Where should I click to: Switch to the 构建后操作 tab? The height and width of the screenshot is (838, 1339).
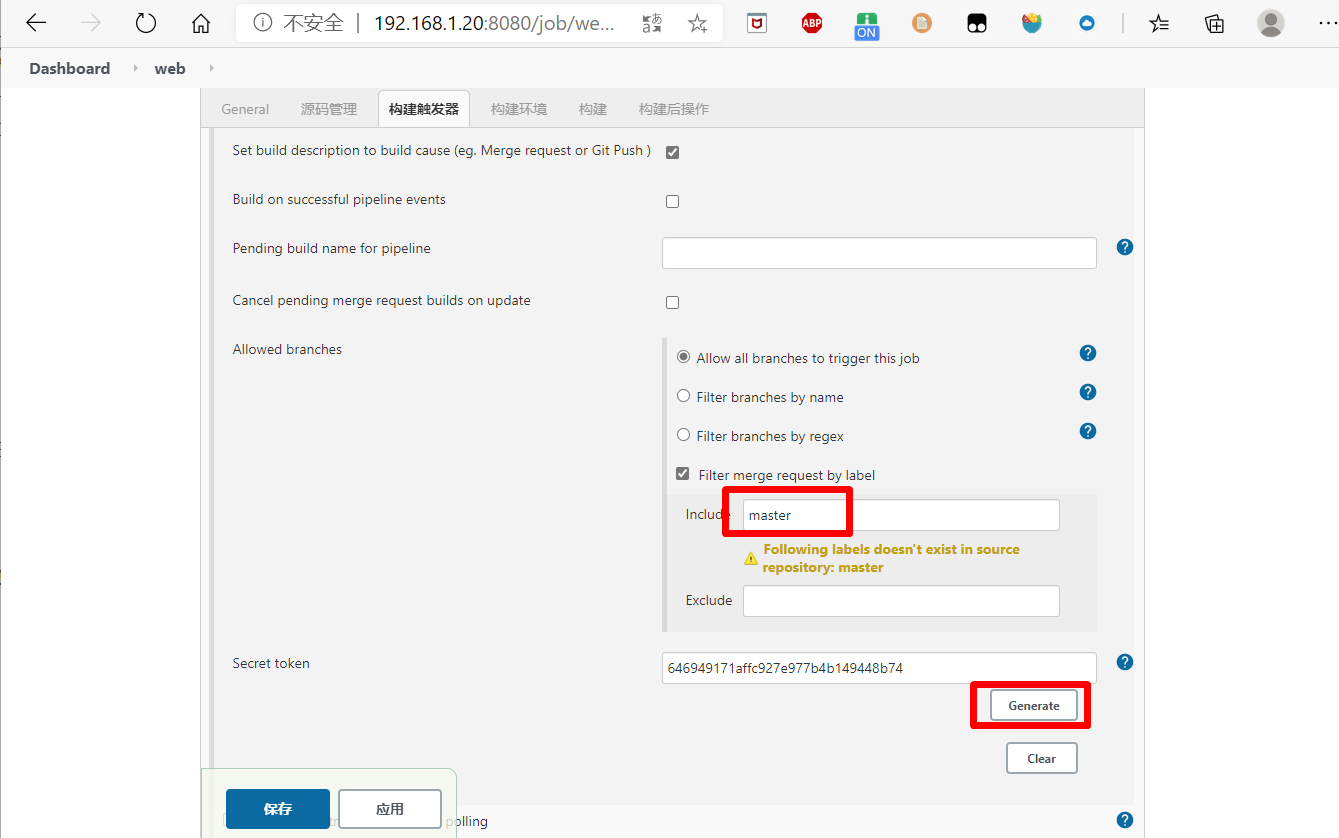(674, 109)
